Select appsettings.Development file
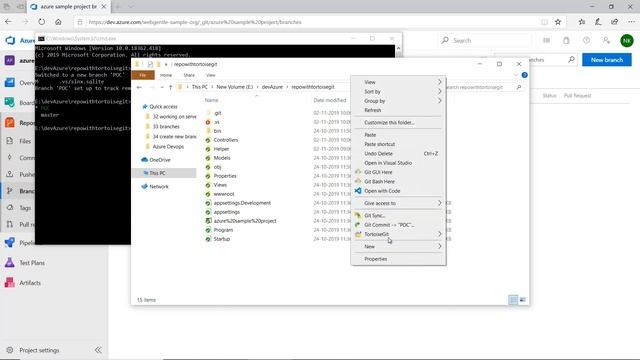 click(x=242, y=203)
